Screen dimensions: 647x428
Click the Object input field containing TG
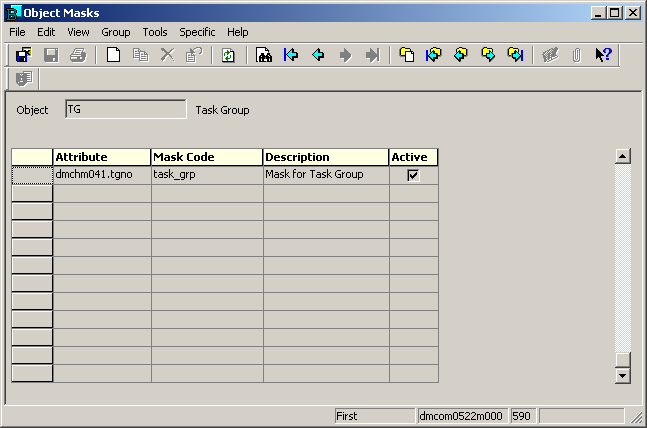125,110
